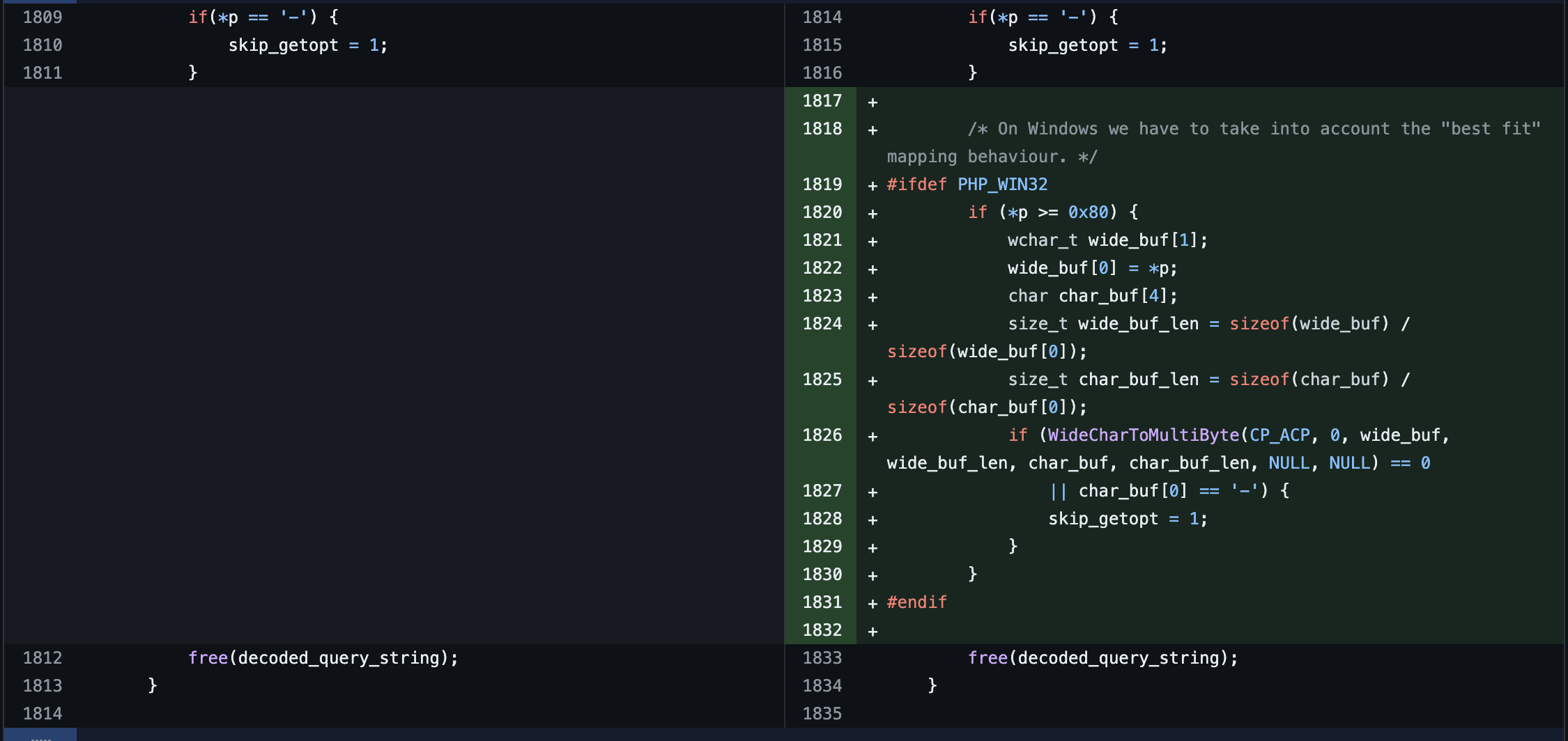Click the plus marker on line 1826
Viewport: 1568px width, 741px height.
tap(873, 436)
